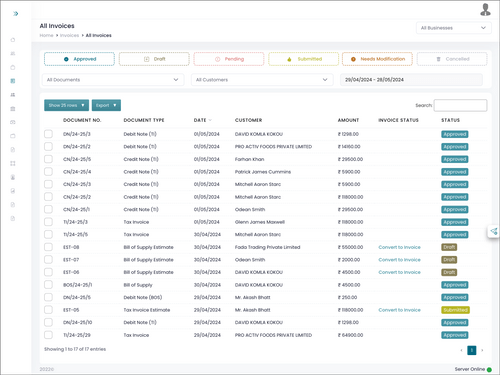
Task: Click Convert to Invoice for EST-05
Action: (399, 310)
